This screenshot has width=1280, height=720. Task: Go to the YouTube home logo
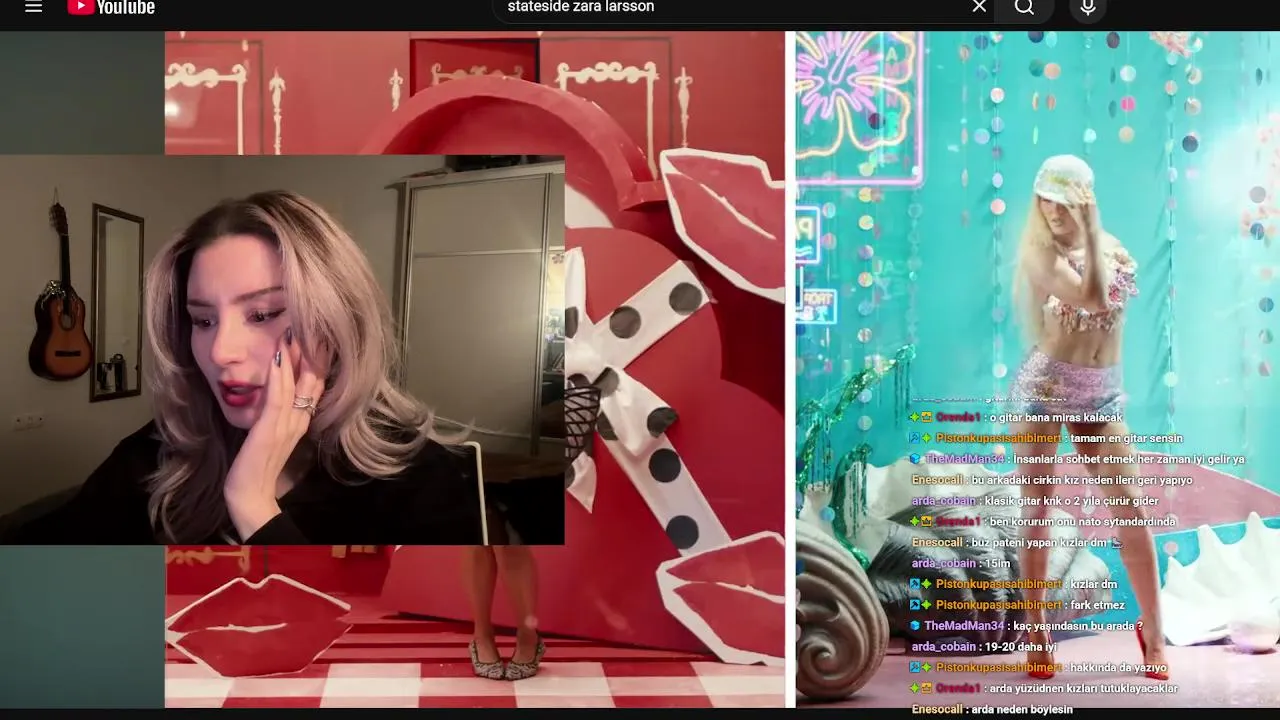111,7
